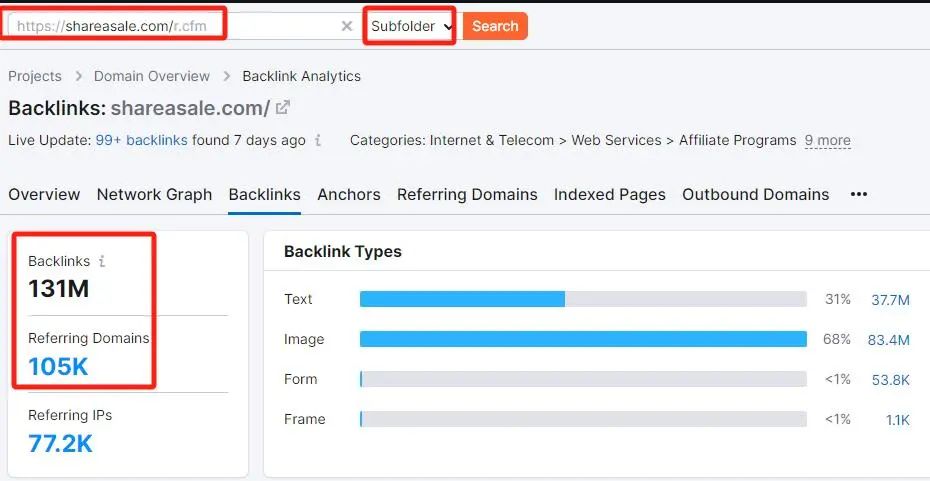Click the 'Affiliate Programs' category text
Image resolution: width=930 pixels, height=481 pixels.
[738, 141]
